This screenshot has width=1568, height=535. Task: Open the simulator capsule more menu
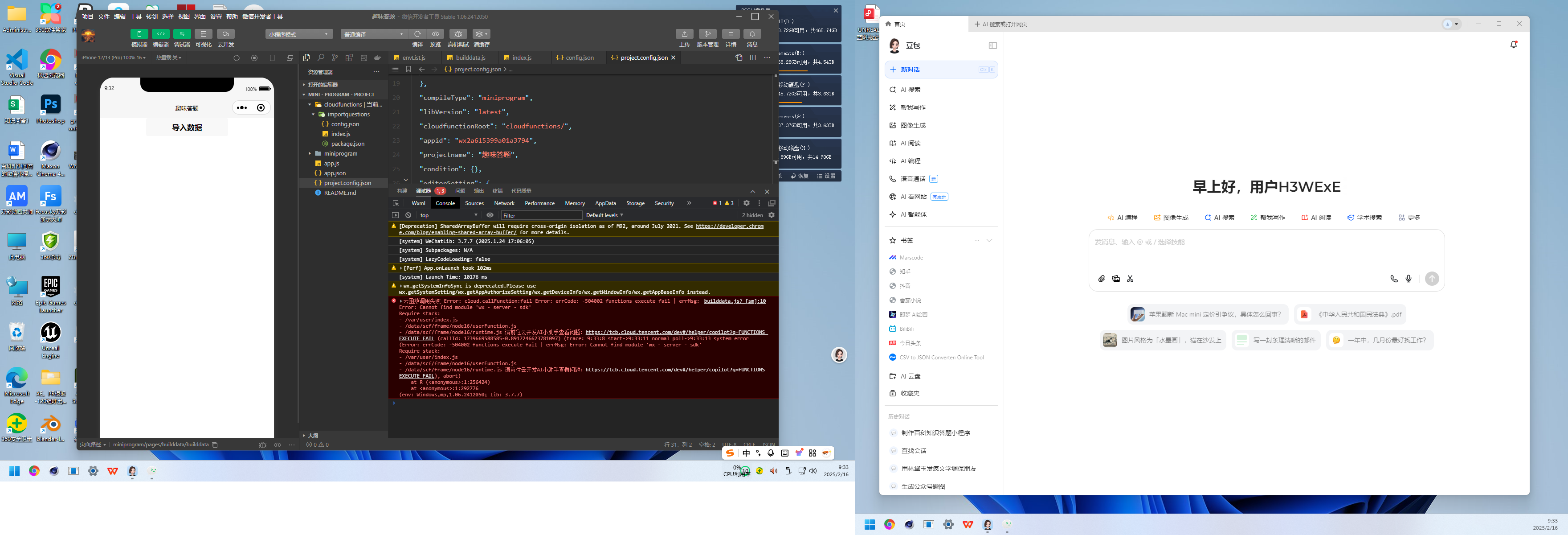pos(241,108)
